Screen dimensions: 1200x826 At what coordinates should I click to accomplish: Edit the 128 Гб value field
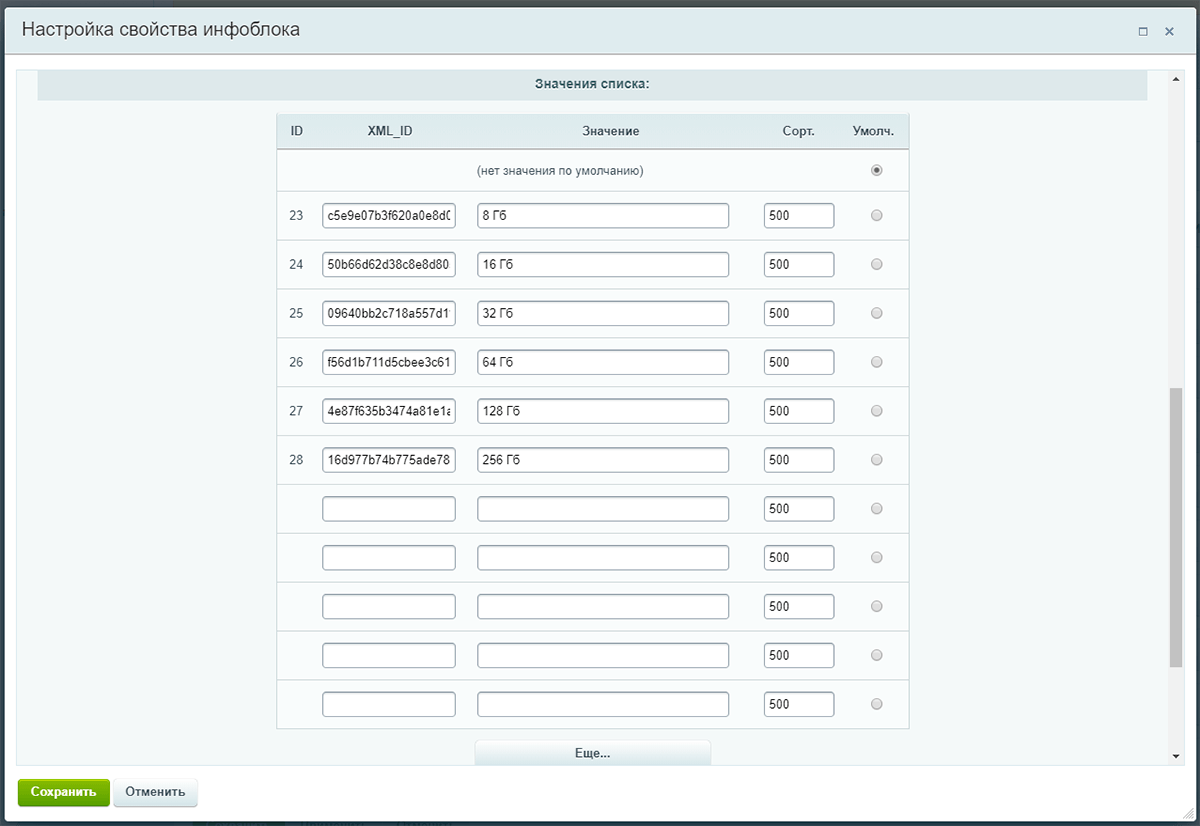pyautogui.click(x=602, y=411)
